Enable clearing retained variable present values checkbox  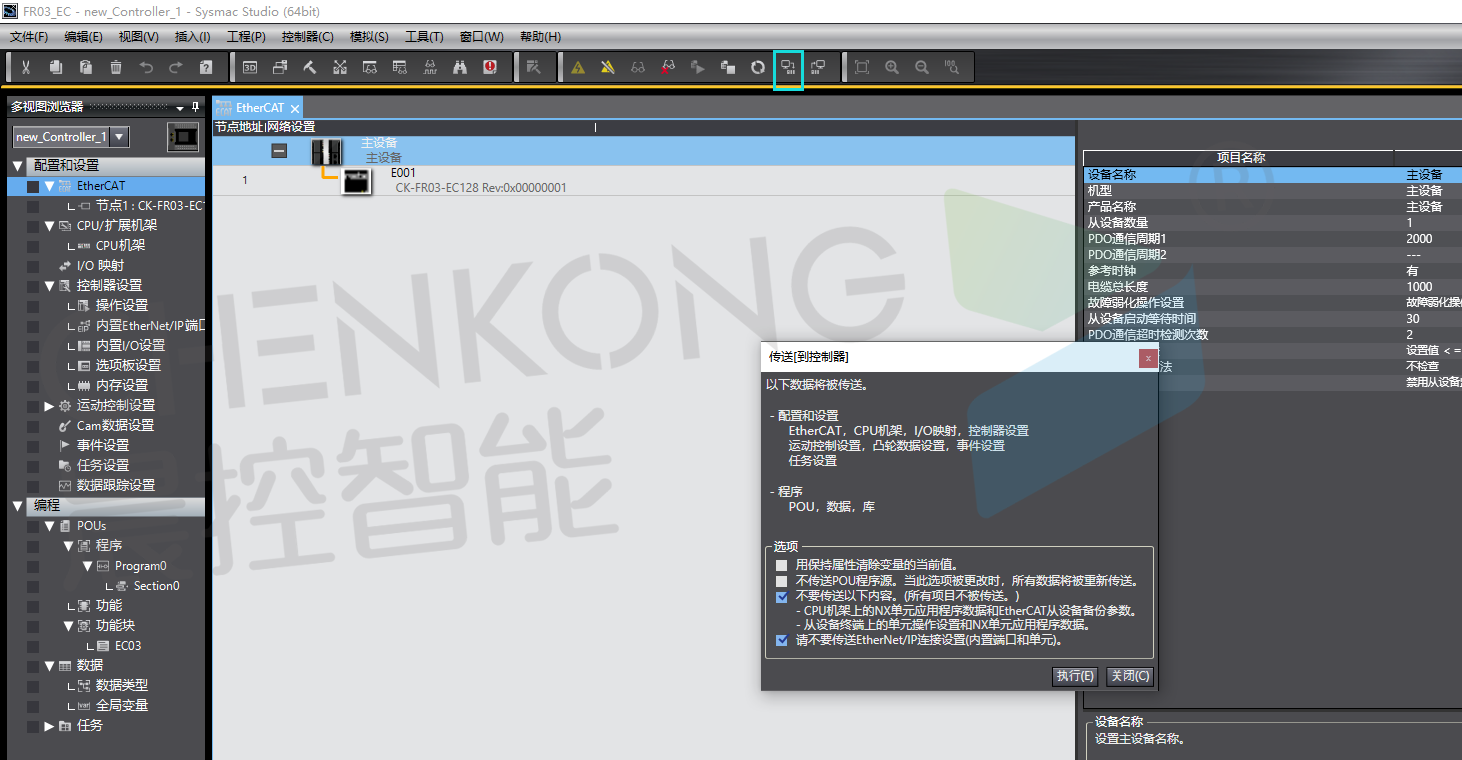(x=782, y=565)
